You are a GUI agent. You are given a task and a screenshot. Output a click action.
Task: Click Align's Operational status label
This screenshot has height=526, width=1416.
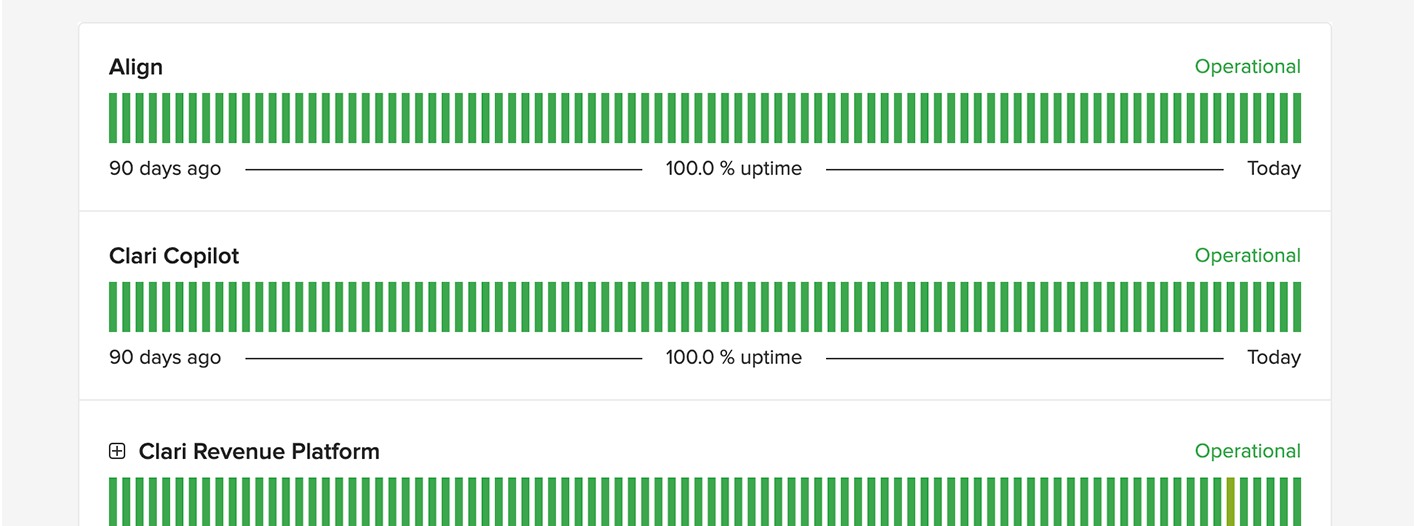(x=1247, y=67)
